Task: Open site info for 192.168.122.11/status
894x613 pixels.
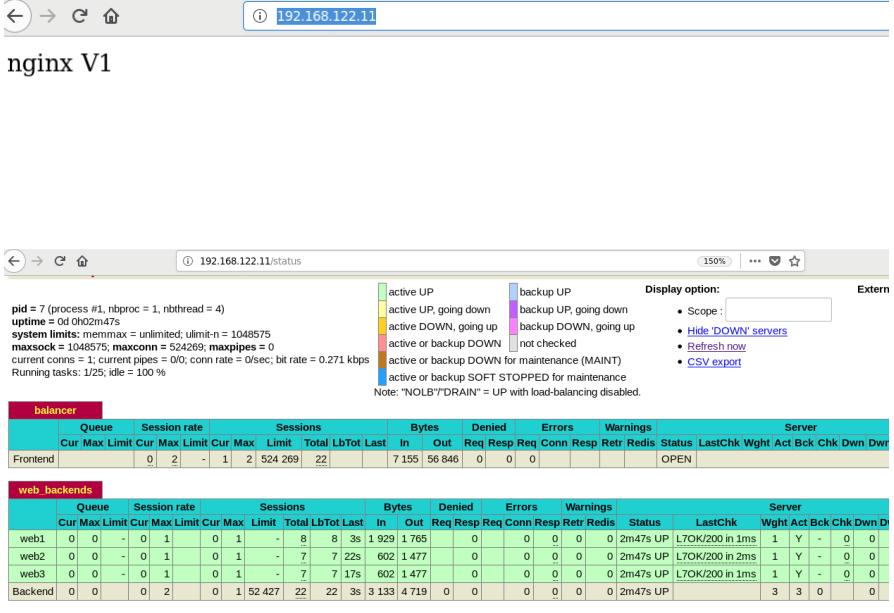Action: (x=188, y=261)
